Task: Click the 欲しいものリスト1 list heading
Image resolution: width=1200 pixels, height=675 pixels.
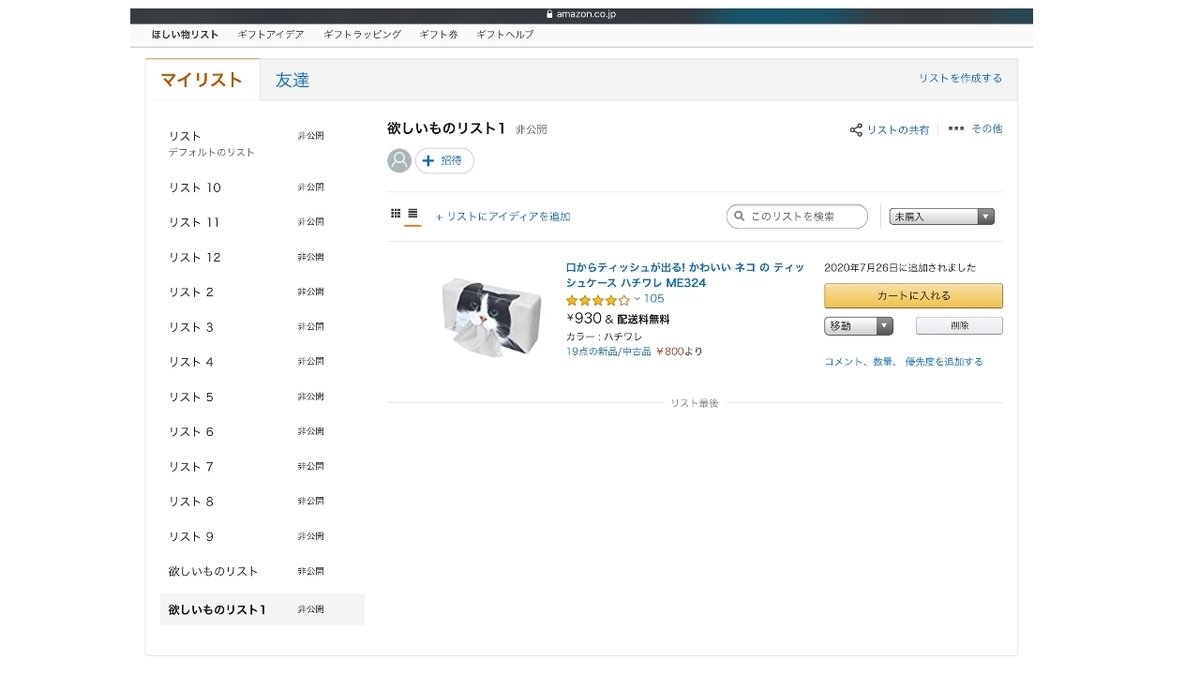Action: [x=446, y=128]
